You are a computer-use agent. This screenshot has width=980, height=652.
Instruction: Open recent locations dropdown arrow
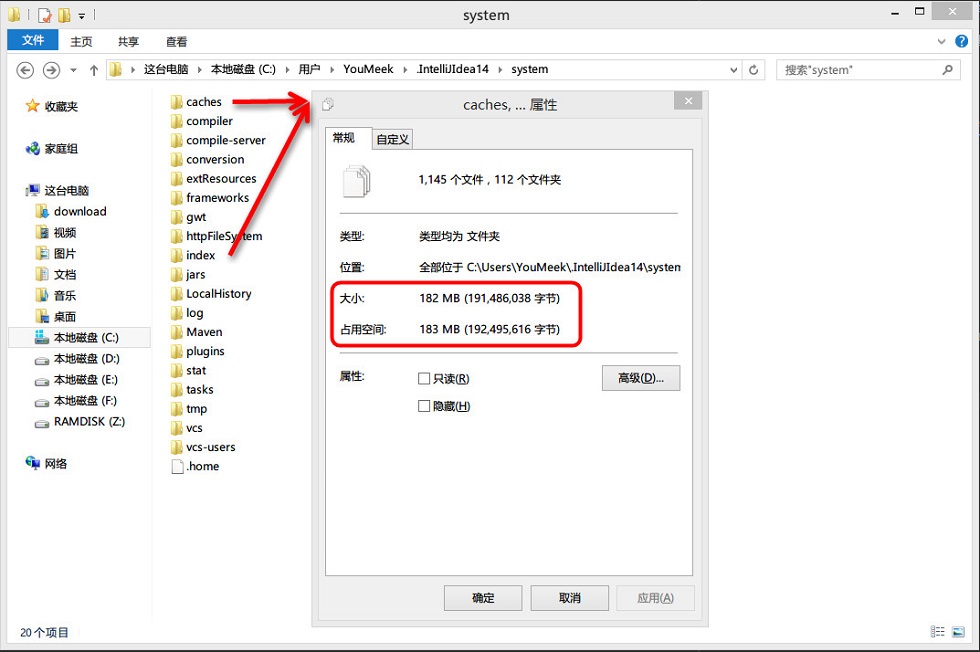(x=73, y=70)
